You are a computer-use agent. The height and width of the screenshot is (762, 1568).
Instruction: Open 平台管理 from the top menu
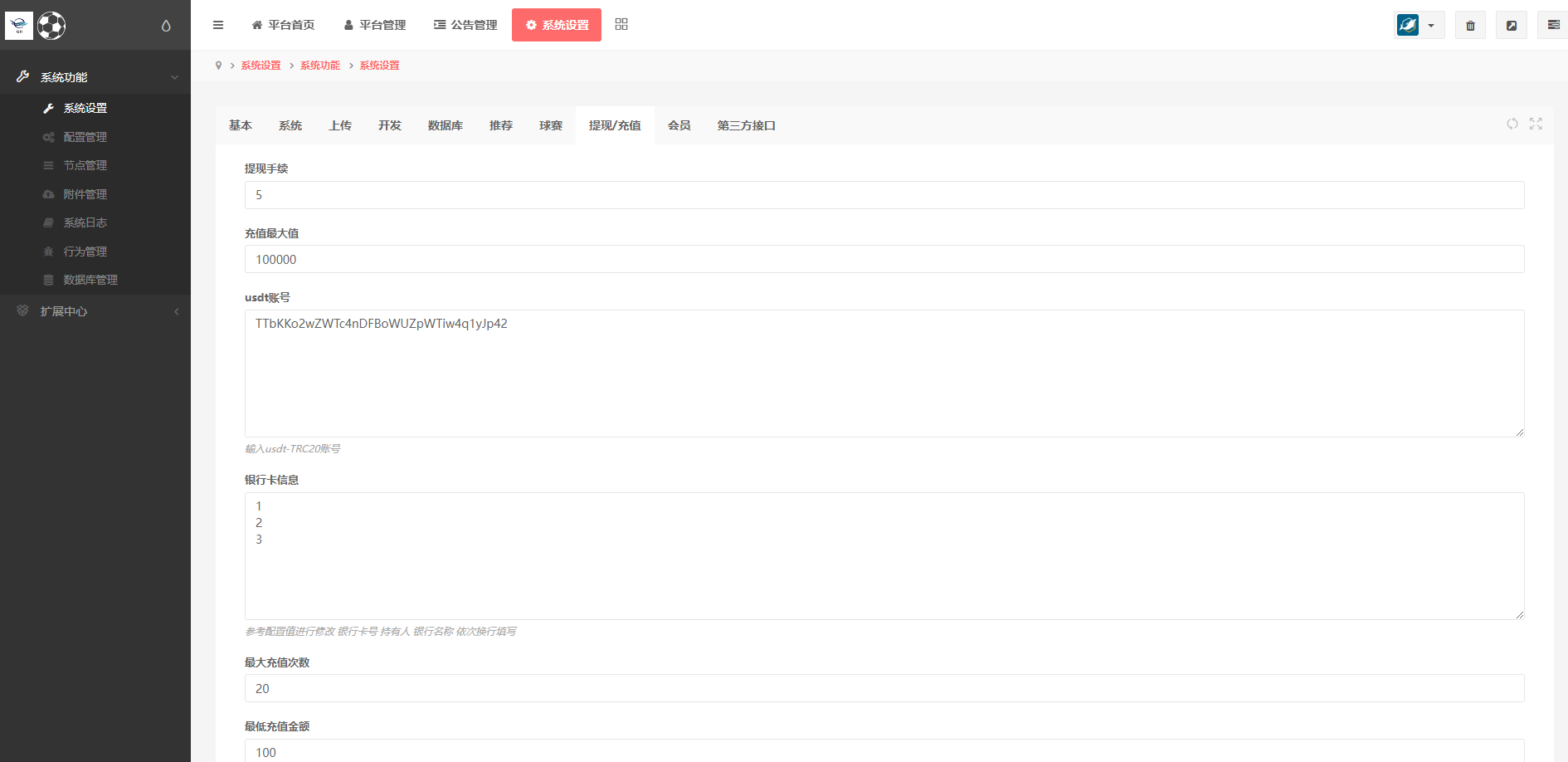click(374, 25)
